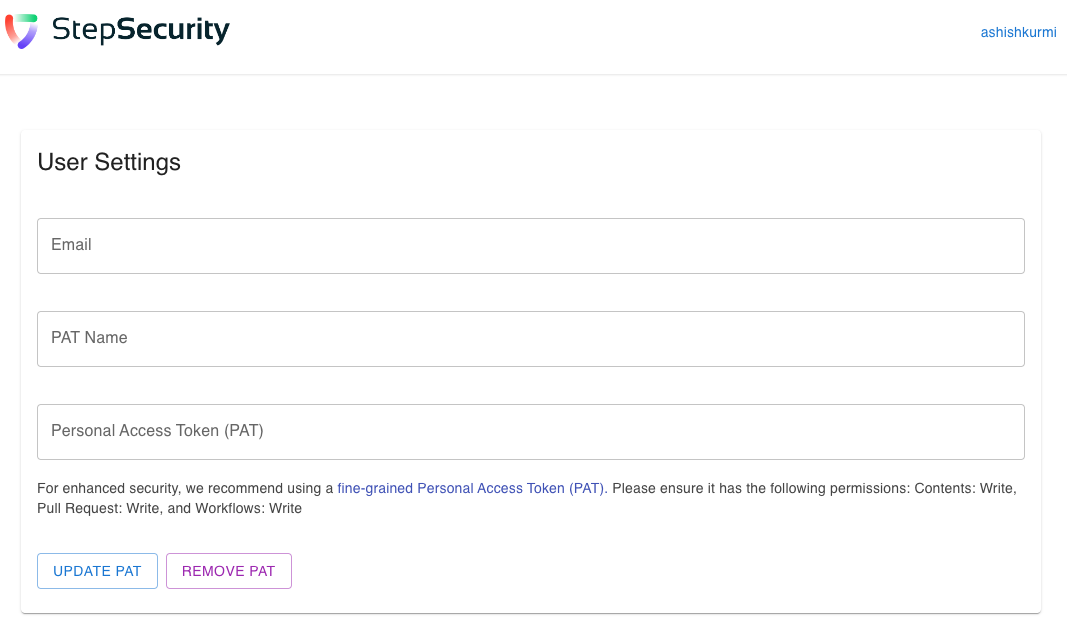Select the Personal Access Token input field
This screenshot has height=636, width=1067.
530,431
